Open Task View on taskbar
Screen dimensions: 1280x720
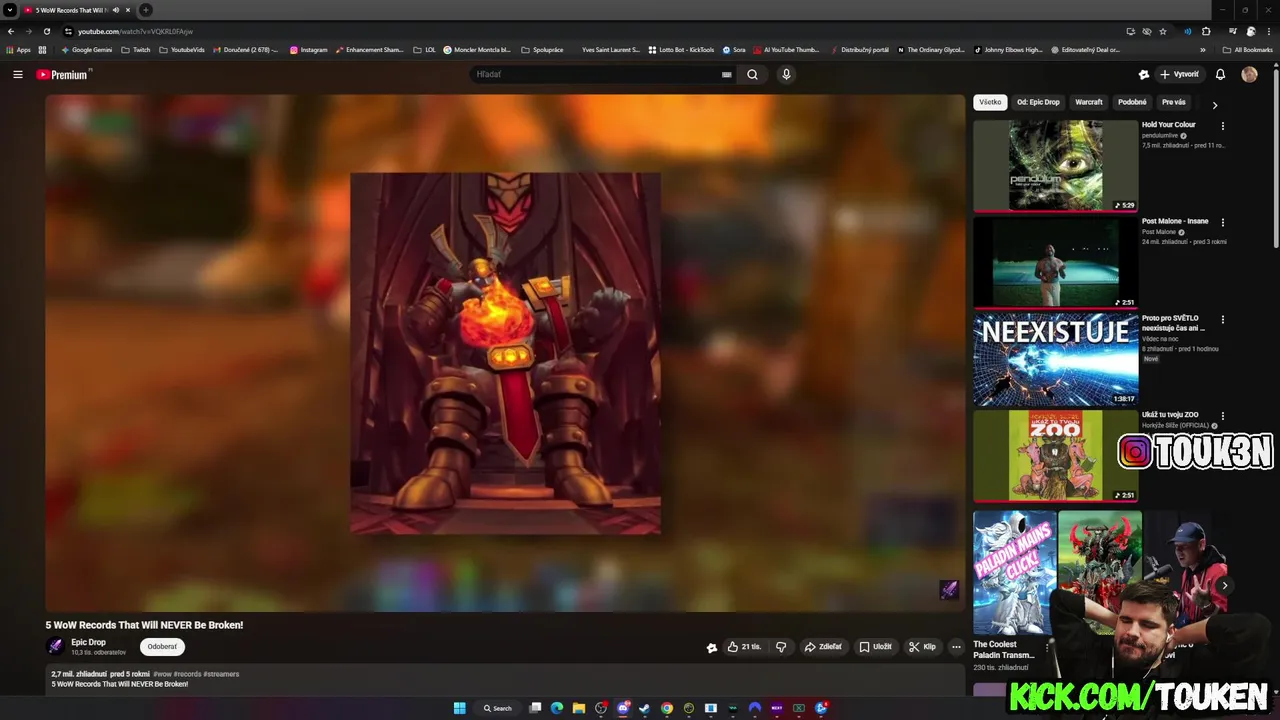click(x=535, y=708)
